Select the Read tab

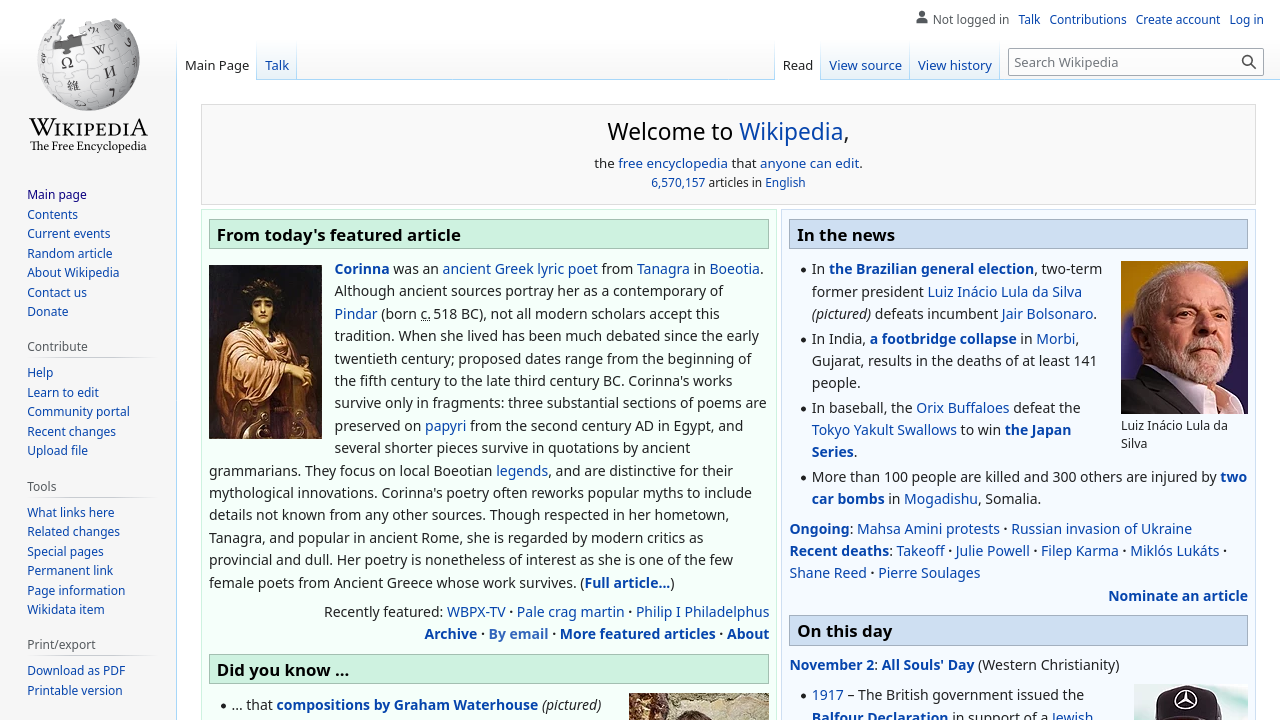798,65
